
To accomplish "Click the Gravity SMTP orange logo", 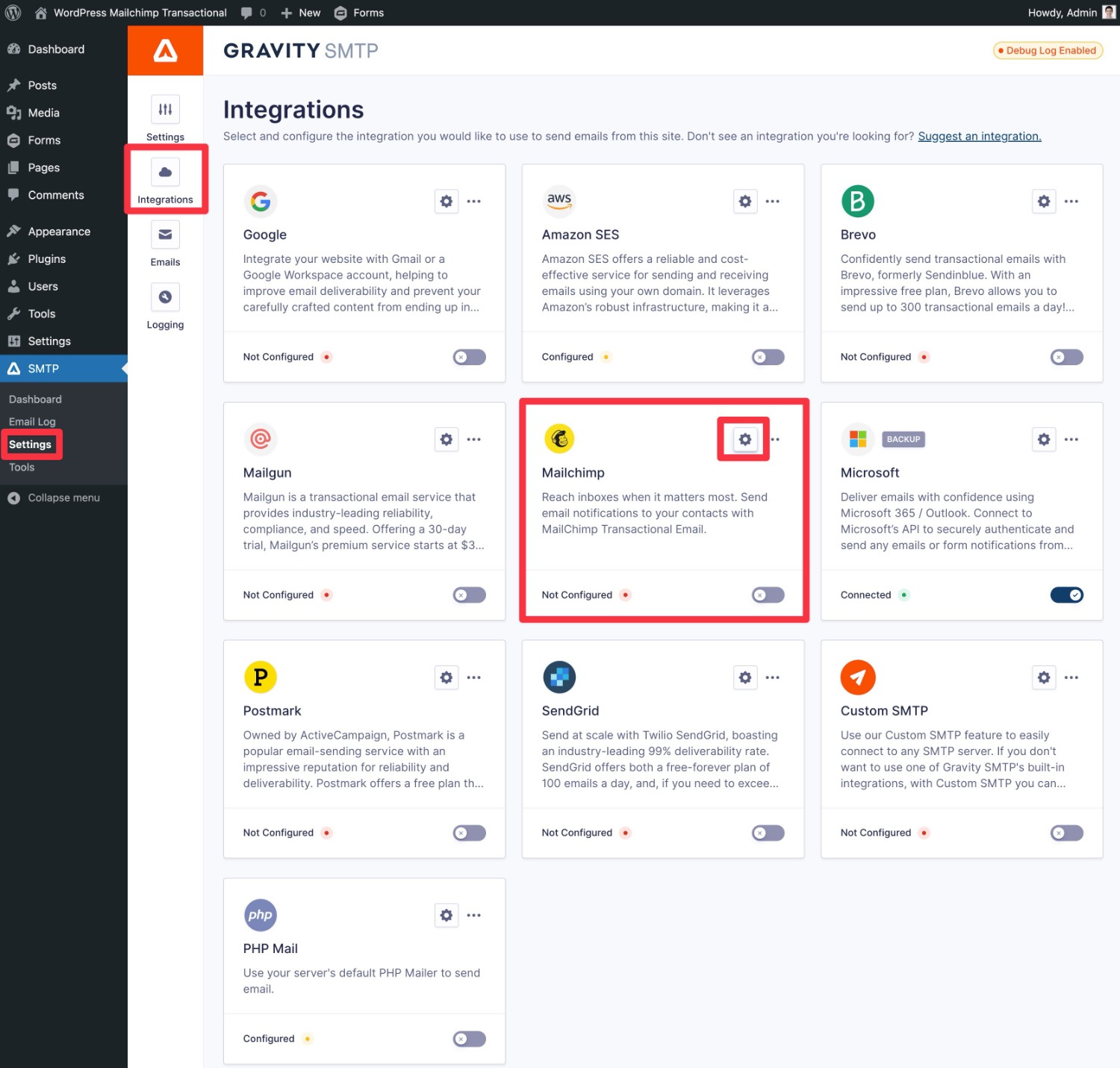I will point(165,51).
